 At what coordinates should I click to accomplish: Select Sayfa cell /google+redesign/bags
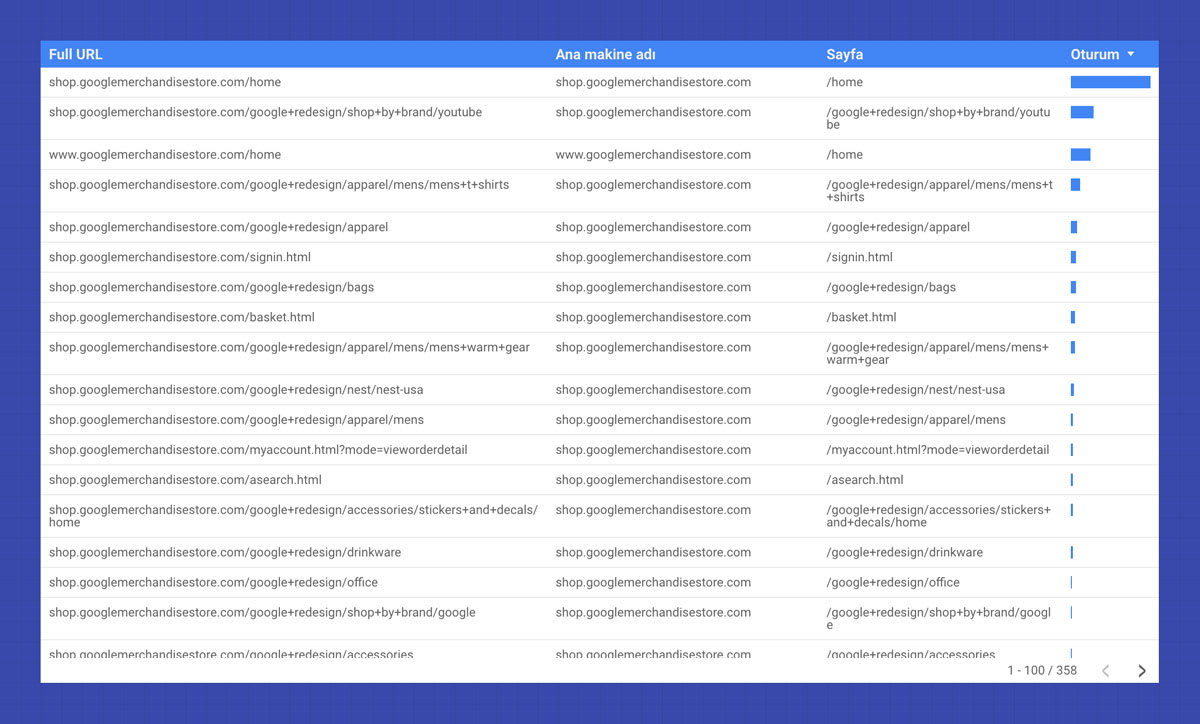pyautogui.click(x=891, y=287)
